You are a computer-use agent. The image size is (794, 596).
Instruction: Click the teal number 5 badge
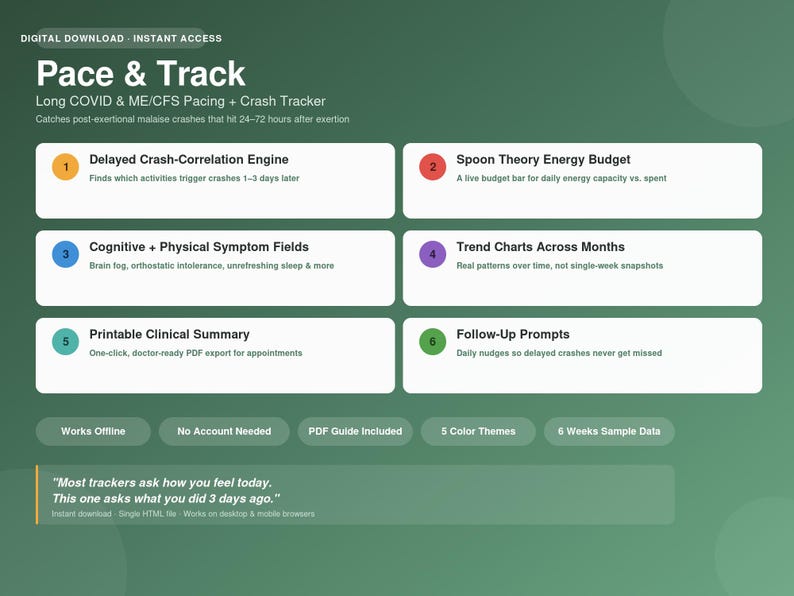point(65,341)
